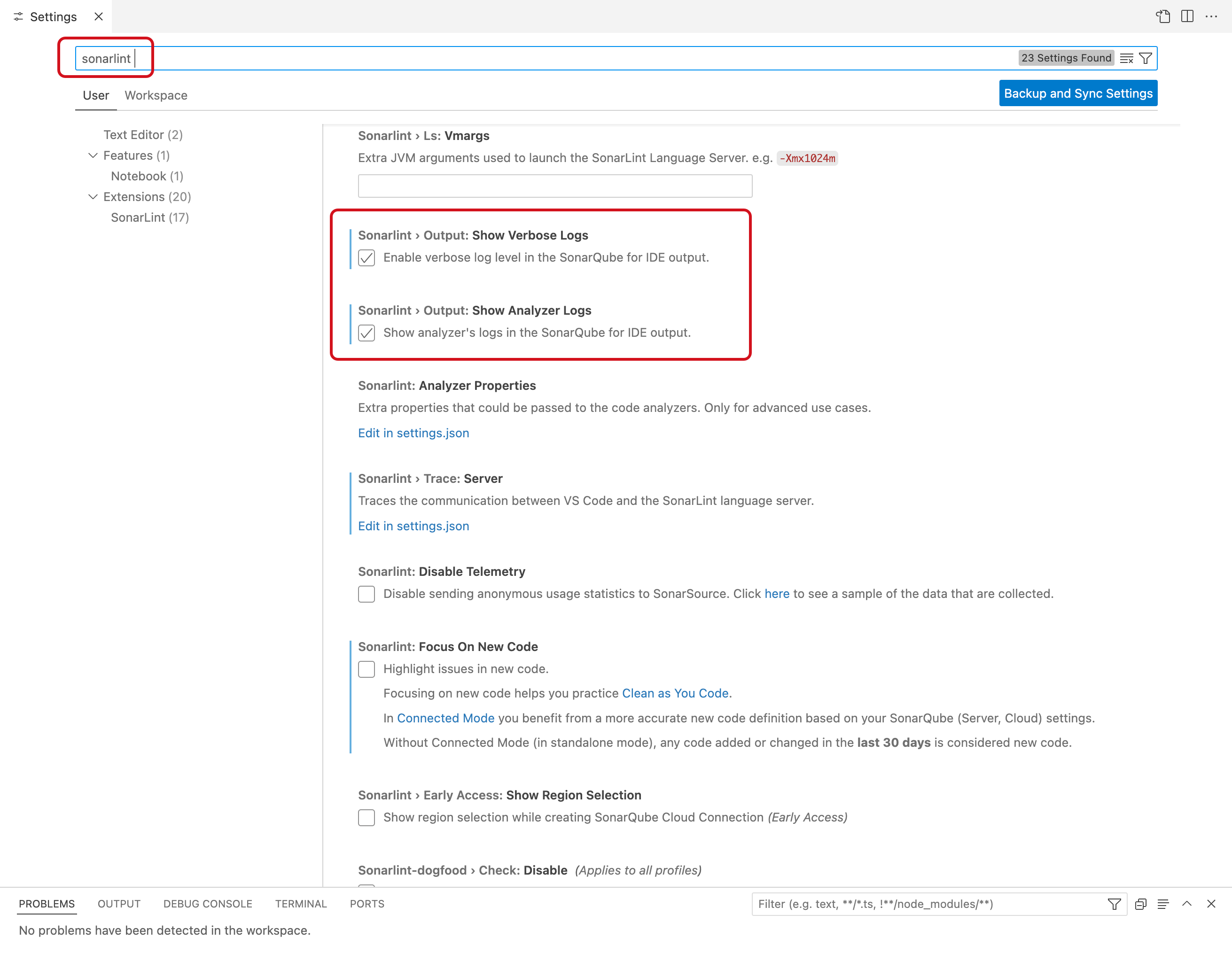The image size is (1232, 961).
Task: View problems as table icon
Action: [1163, 904]
